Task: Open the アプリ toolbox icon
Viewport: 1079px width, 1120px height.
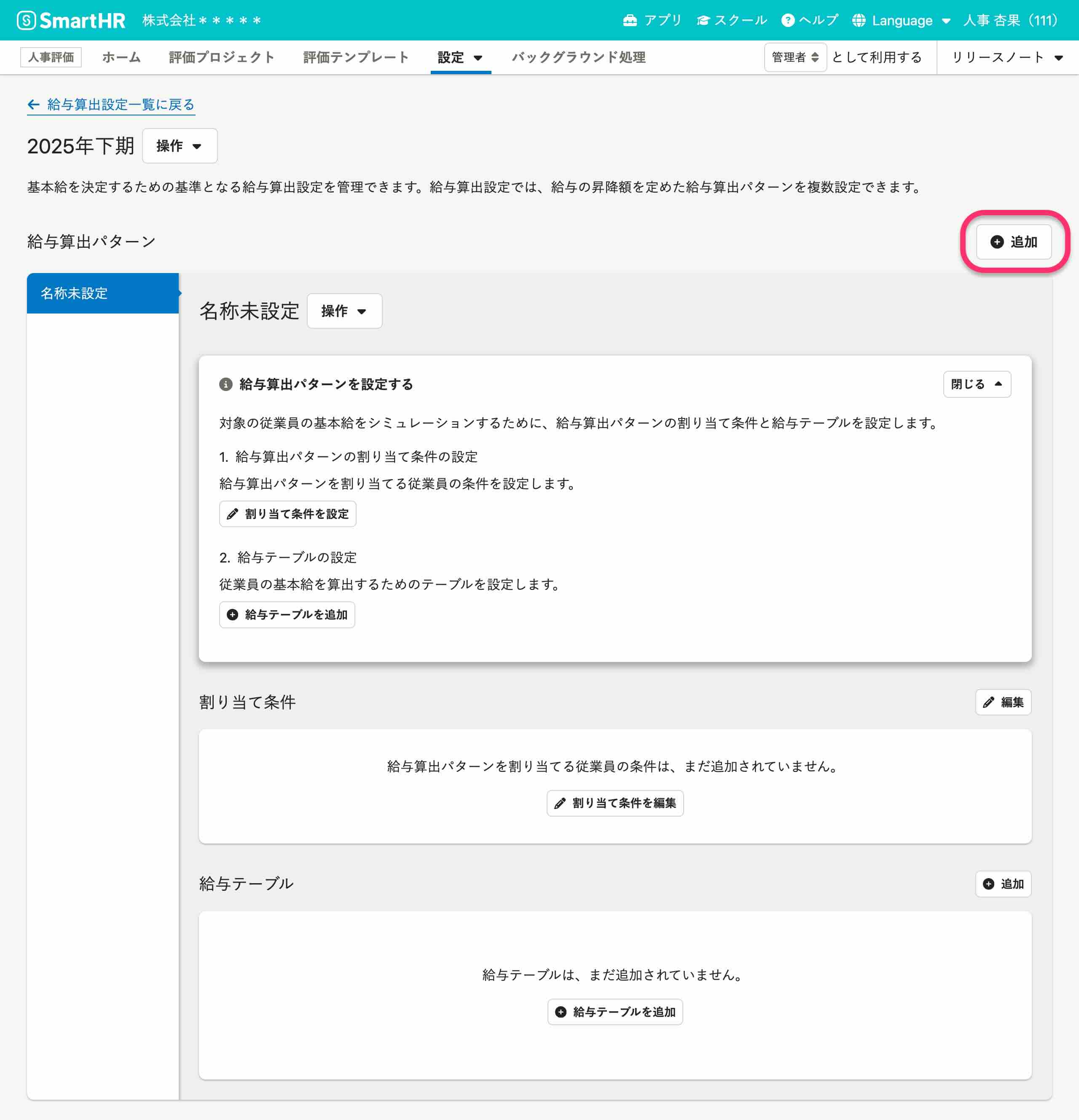Action: pyautogui.click(x=630, y=21)
